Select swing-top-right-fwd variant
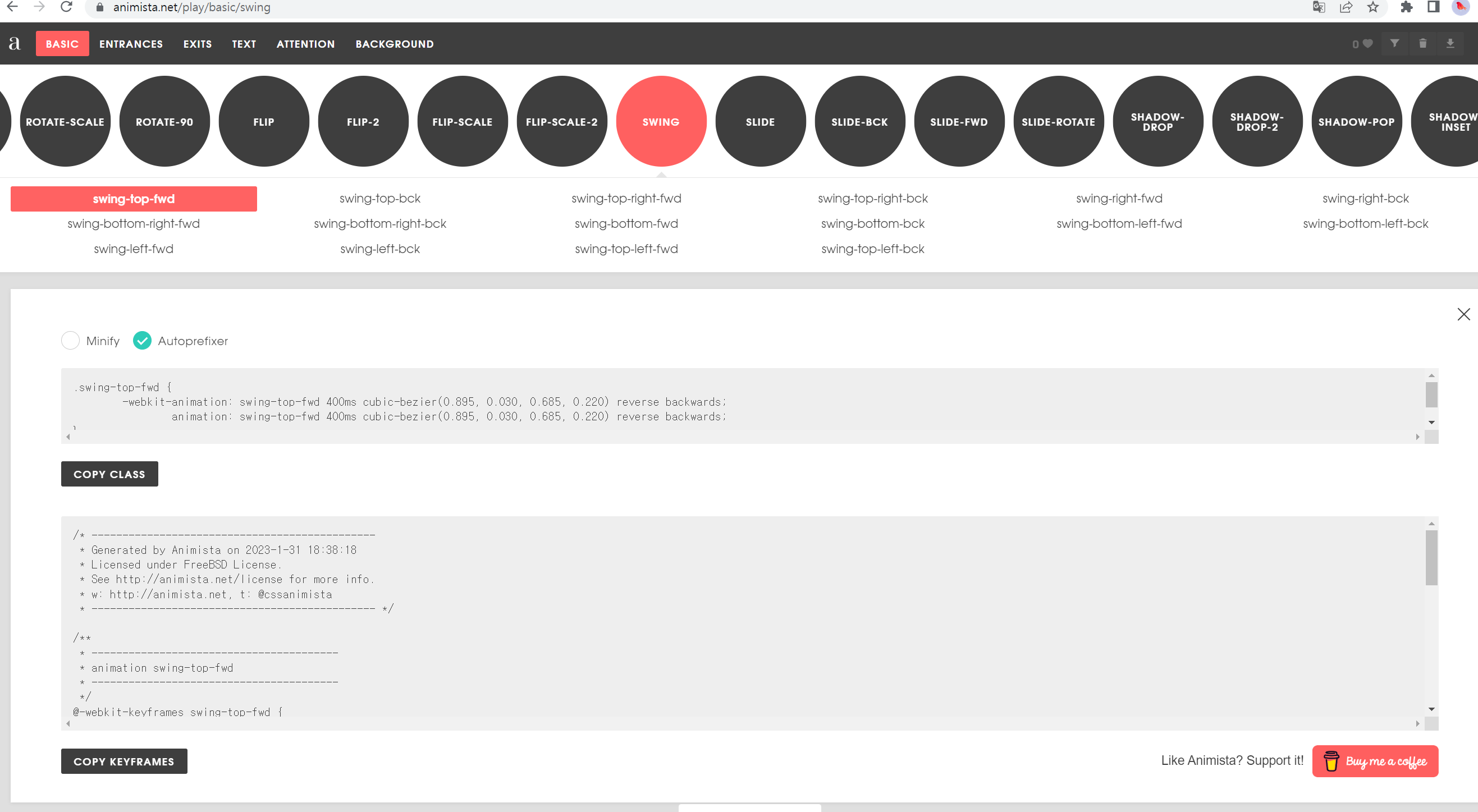The width and height of the screenshot is (1478, 812). pyautogui.click(x=626, y=199)
